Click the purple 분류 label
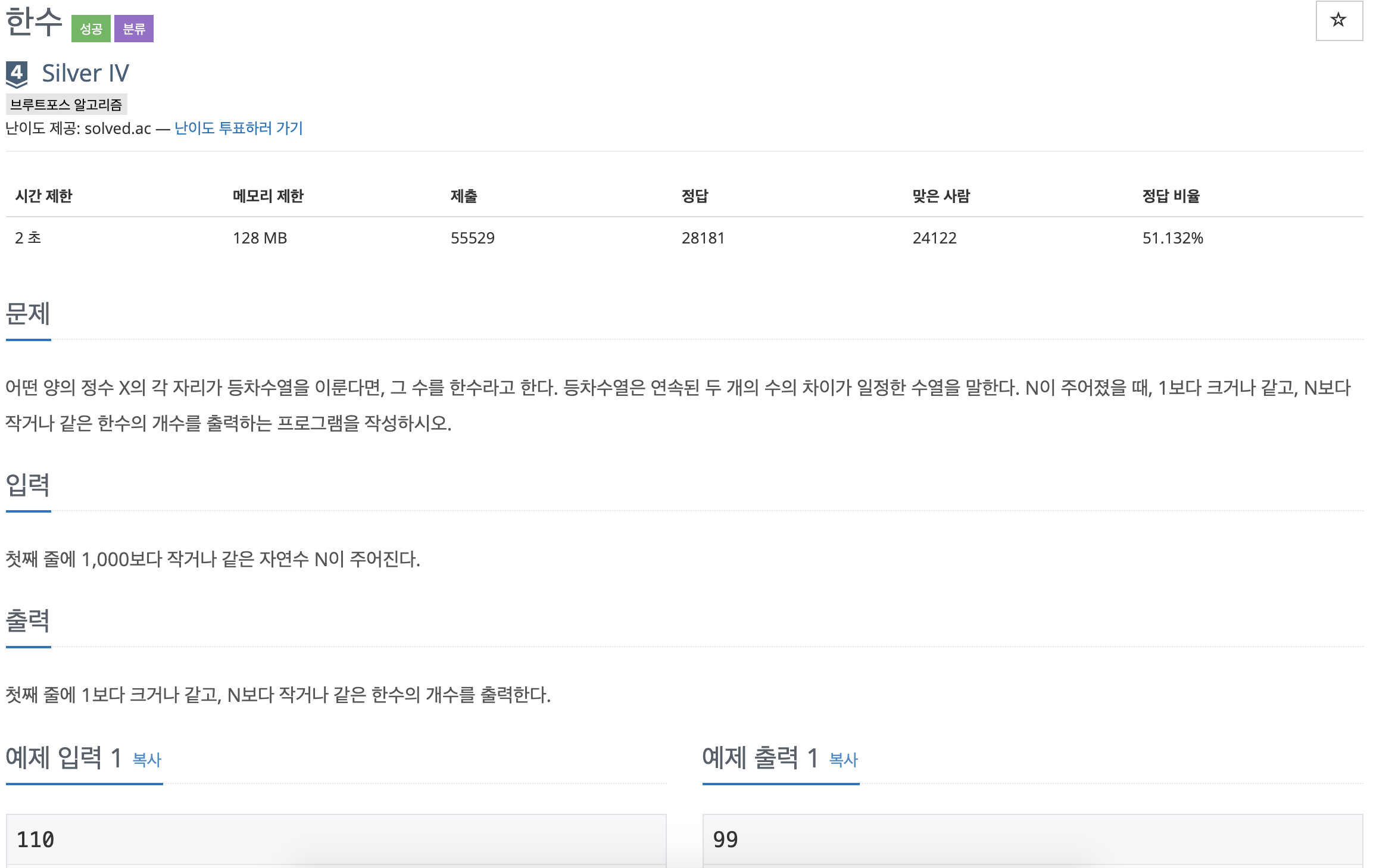This screenshot has width=1373, height=868. click(134, 29)
